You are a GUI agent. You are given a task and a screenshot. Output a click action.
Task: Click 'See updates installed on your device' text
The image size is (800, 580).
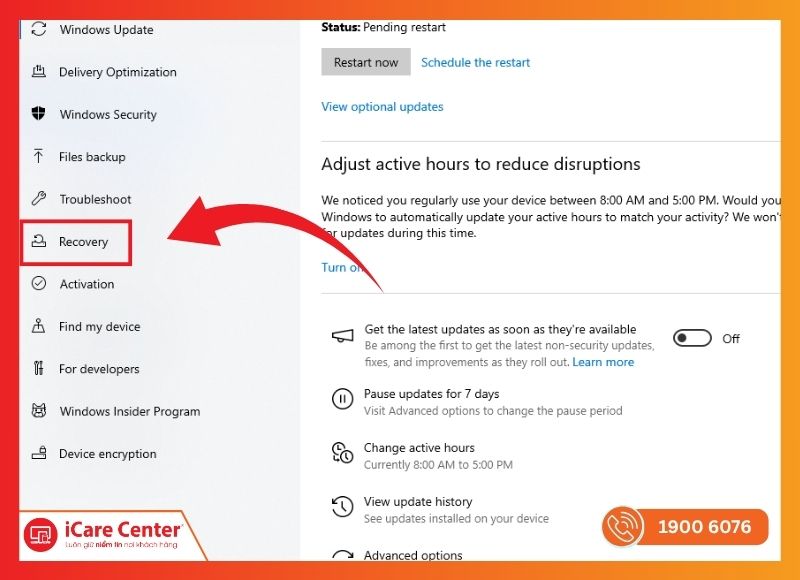(456, 518)
